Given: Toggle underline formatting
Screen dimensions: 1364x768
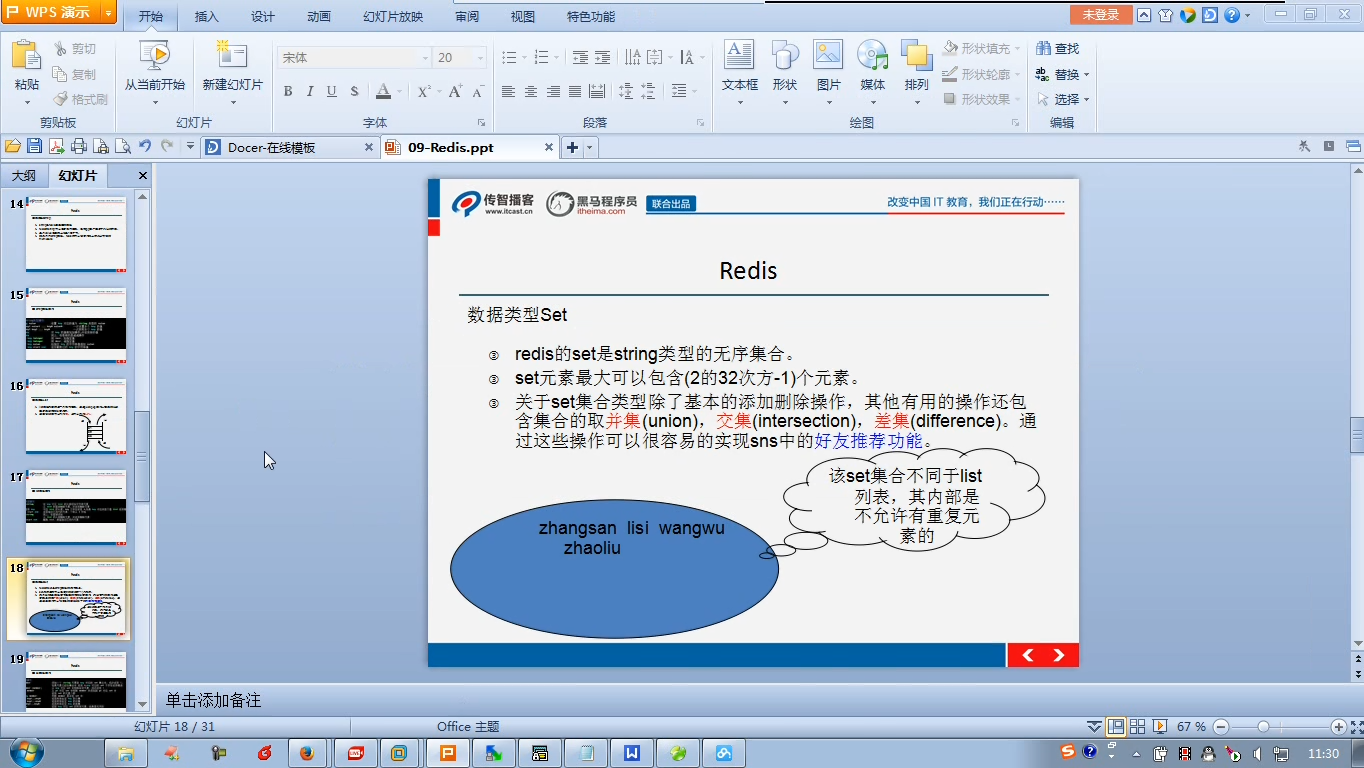Looking at the screenshot, I should [x=332, y=91].
